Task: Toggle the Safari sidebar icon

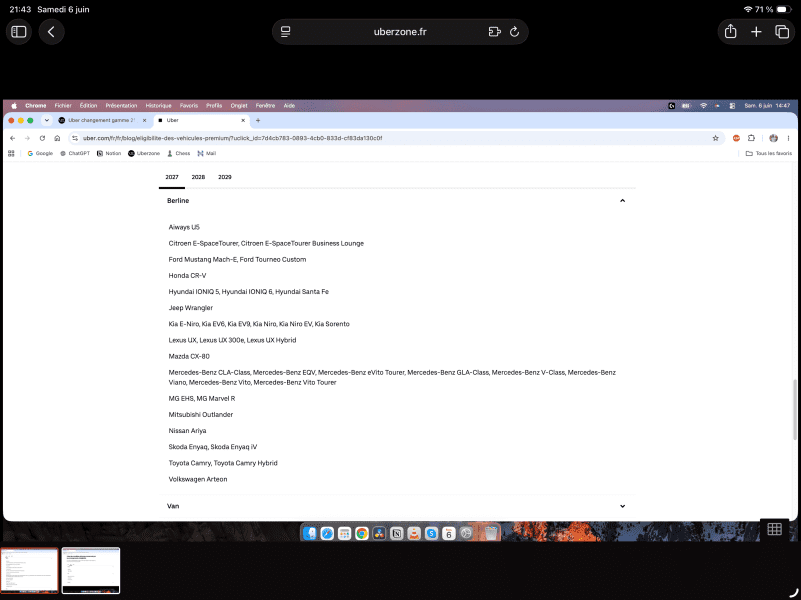Action: click(x=19, y=32)
